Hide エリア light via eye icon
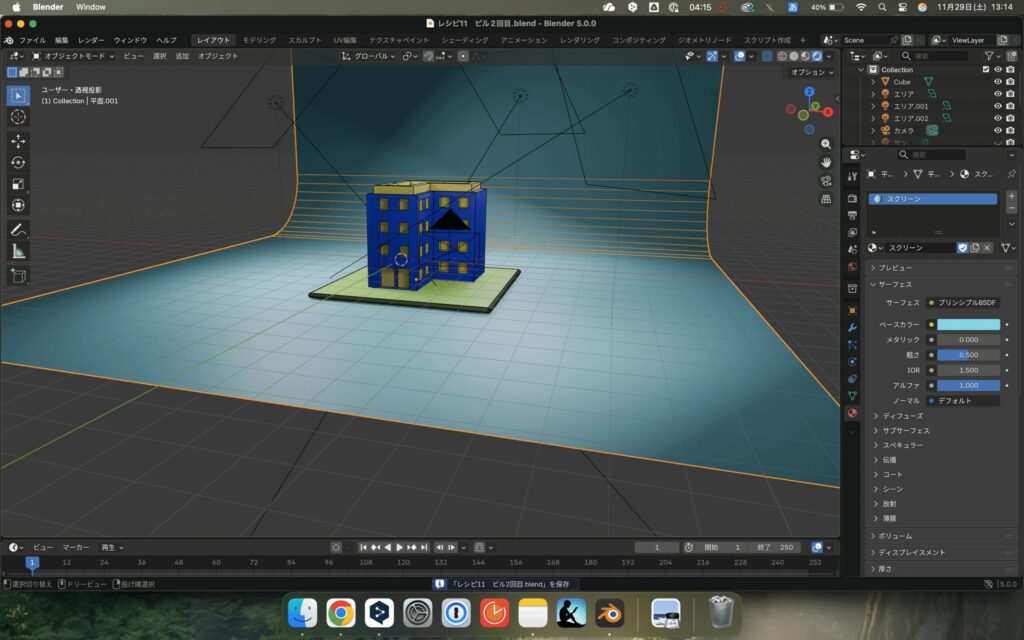 point(997,94)
